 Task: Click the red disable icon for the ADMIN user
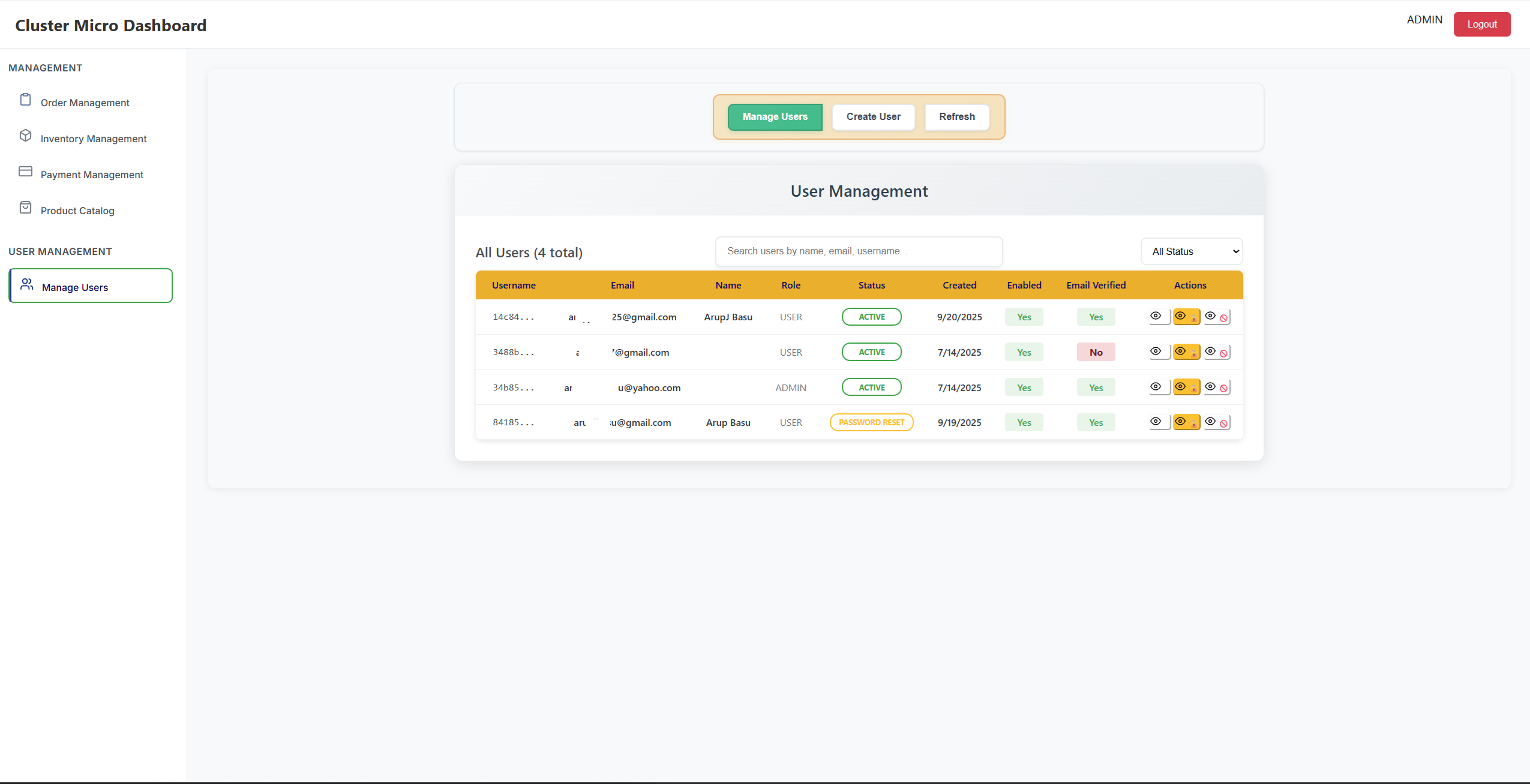click(1223, 387)
